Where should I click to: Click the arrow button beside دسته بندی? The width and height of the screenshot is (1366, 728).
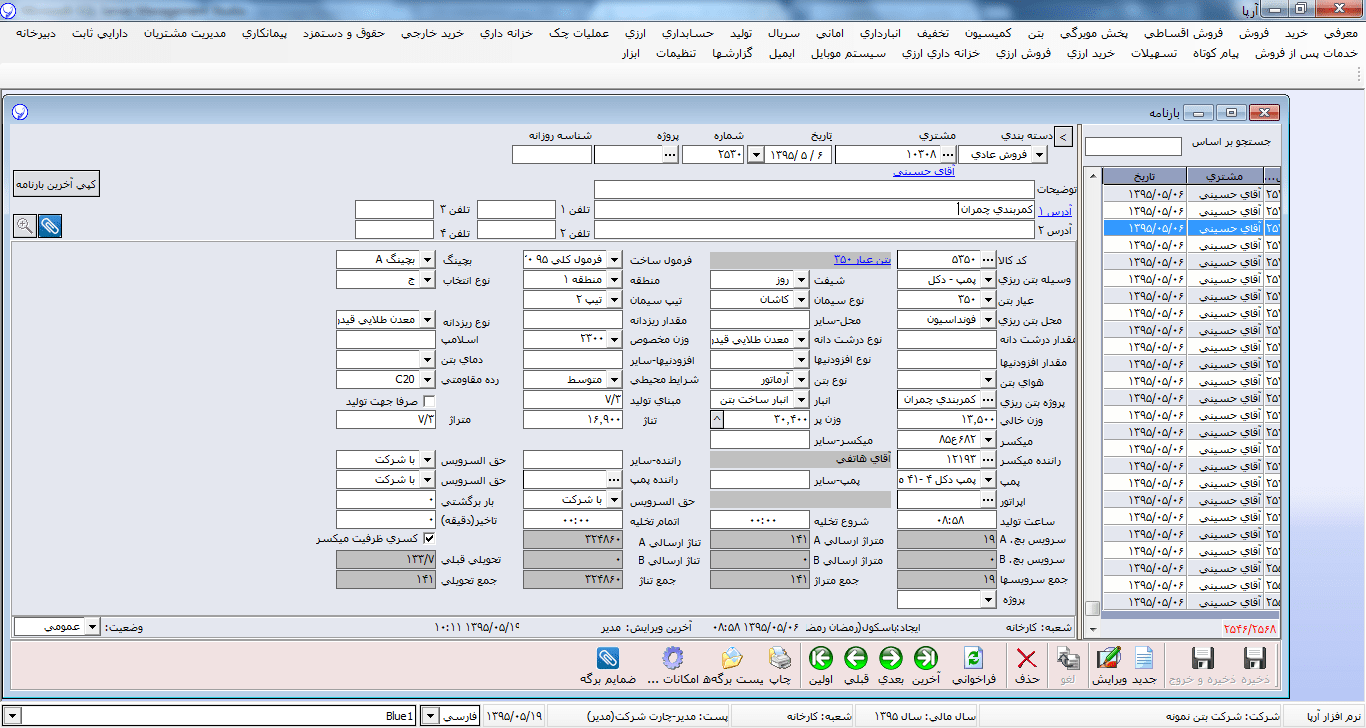[1064, 137]
